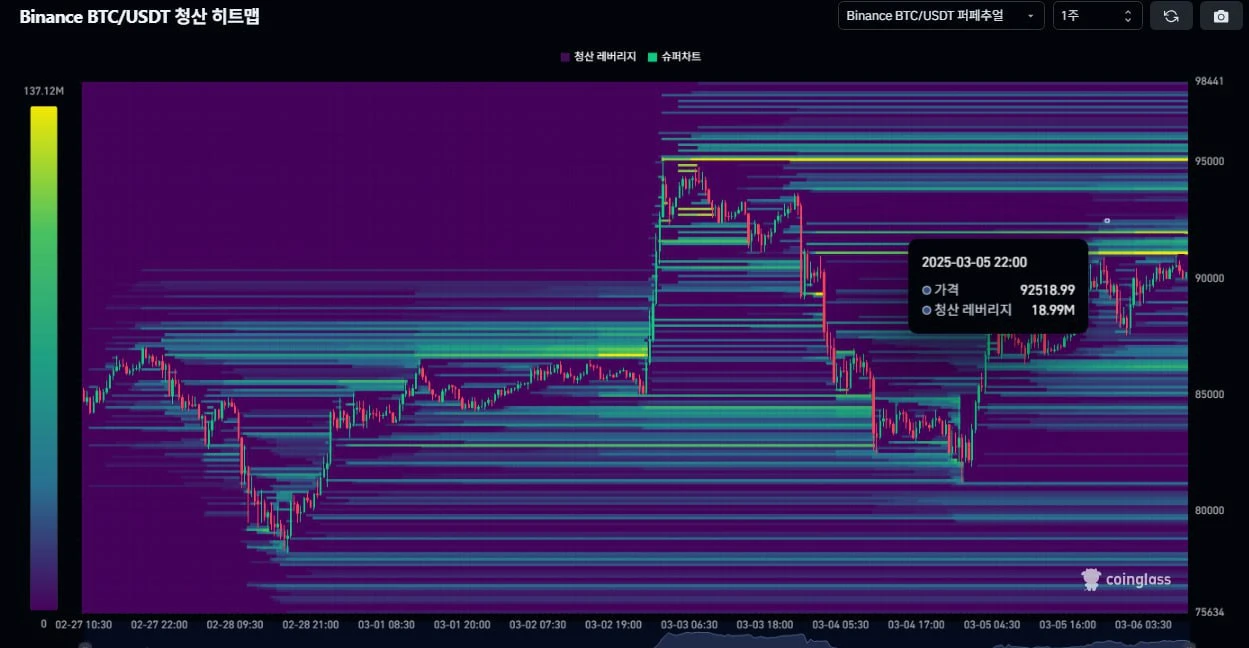Screen dimensions: 1249x648
Task: Click the purple 청산 레버리지 legend swatch
Action: point(565,57)
